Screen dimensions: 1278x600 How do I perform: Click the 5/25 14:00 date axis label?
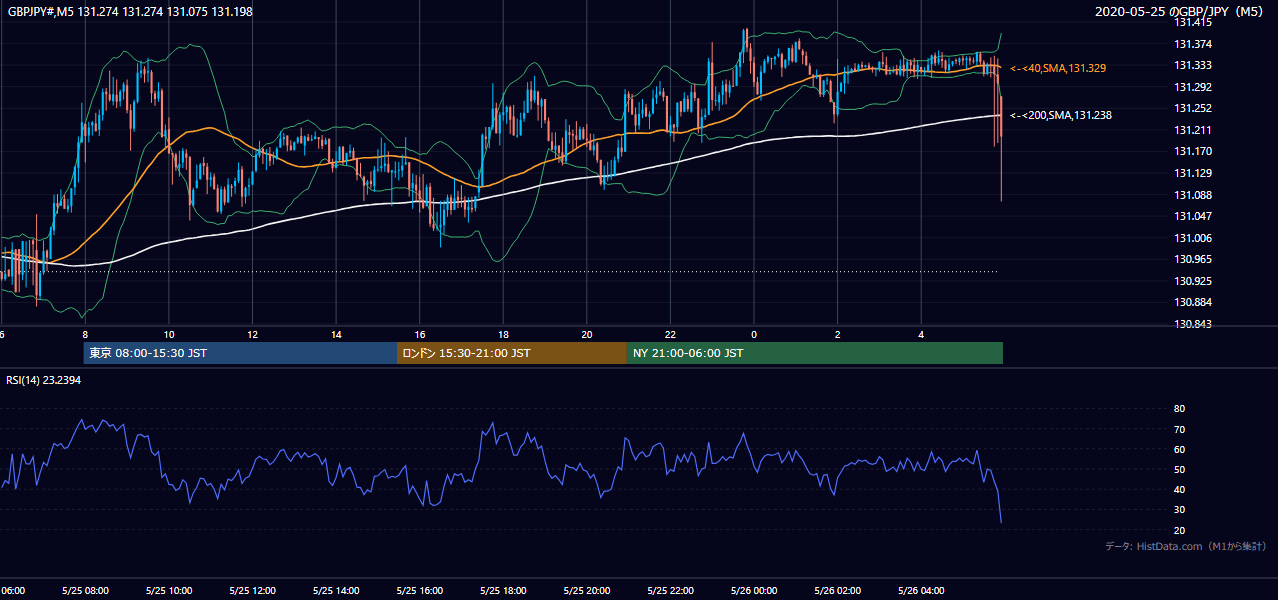(x=336, y=591)
